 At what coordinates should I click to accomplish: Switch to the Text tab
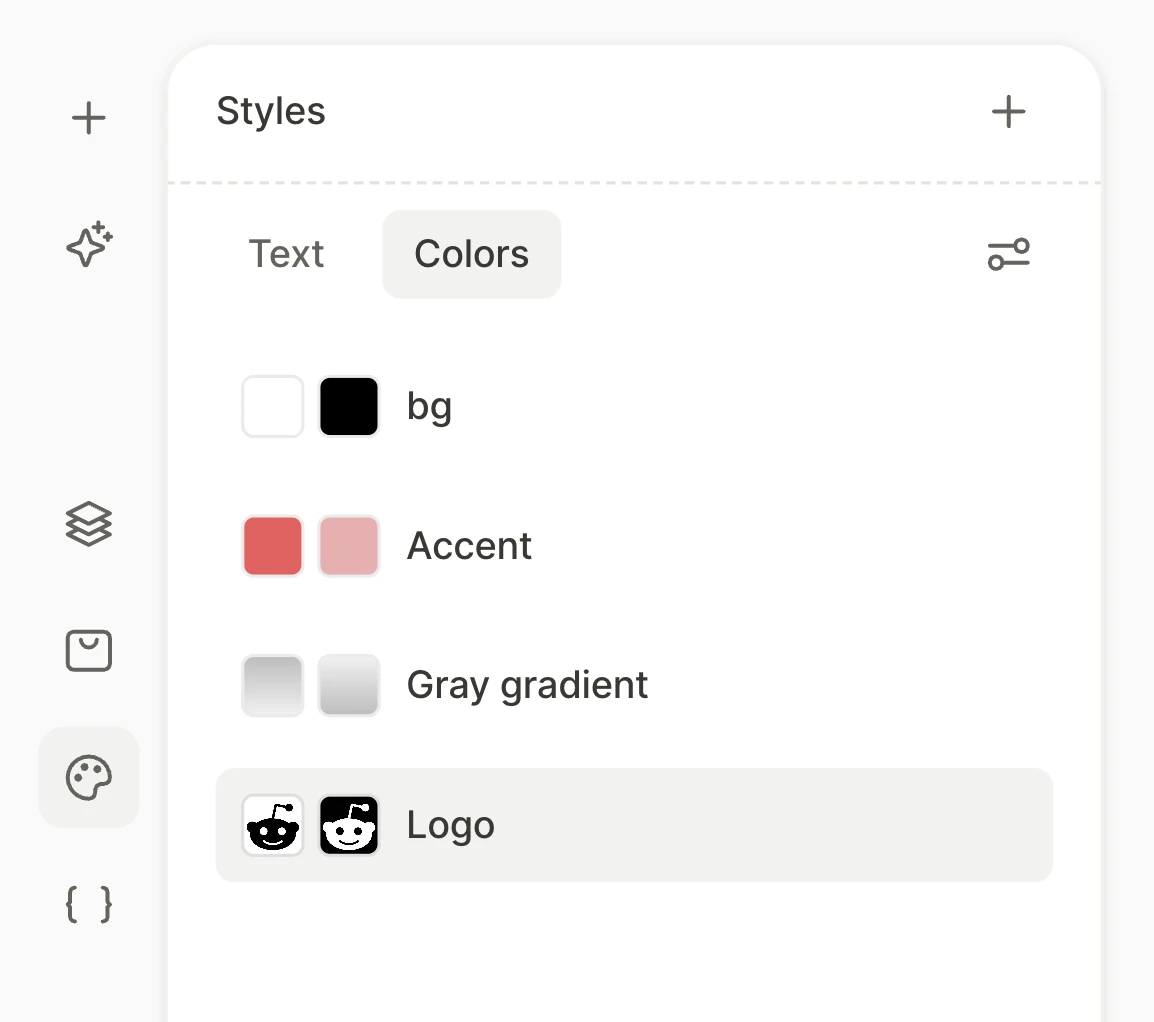[x=286, y=254]
